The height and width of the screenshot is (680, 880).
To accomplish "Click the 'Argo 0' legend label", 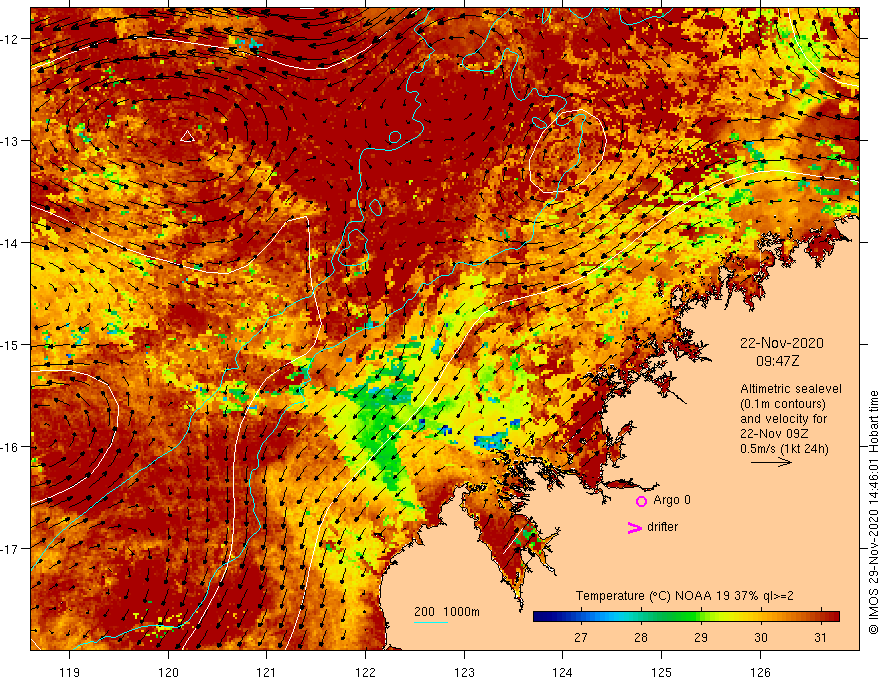I will (672, 500).
